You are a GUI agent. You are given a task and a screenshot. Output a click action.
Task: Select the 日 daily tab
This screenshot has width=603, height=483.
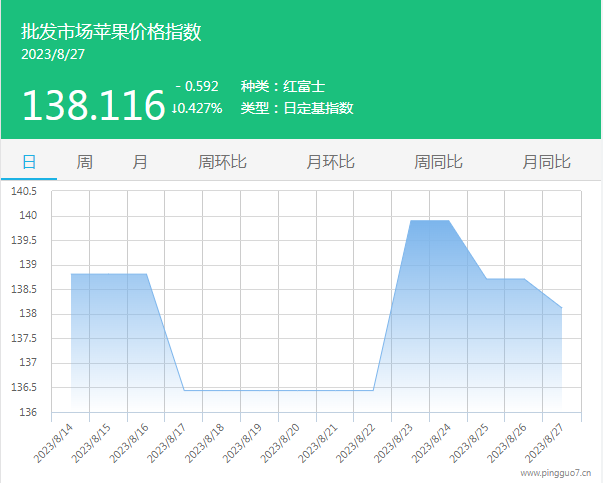click(29, 161)
